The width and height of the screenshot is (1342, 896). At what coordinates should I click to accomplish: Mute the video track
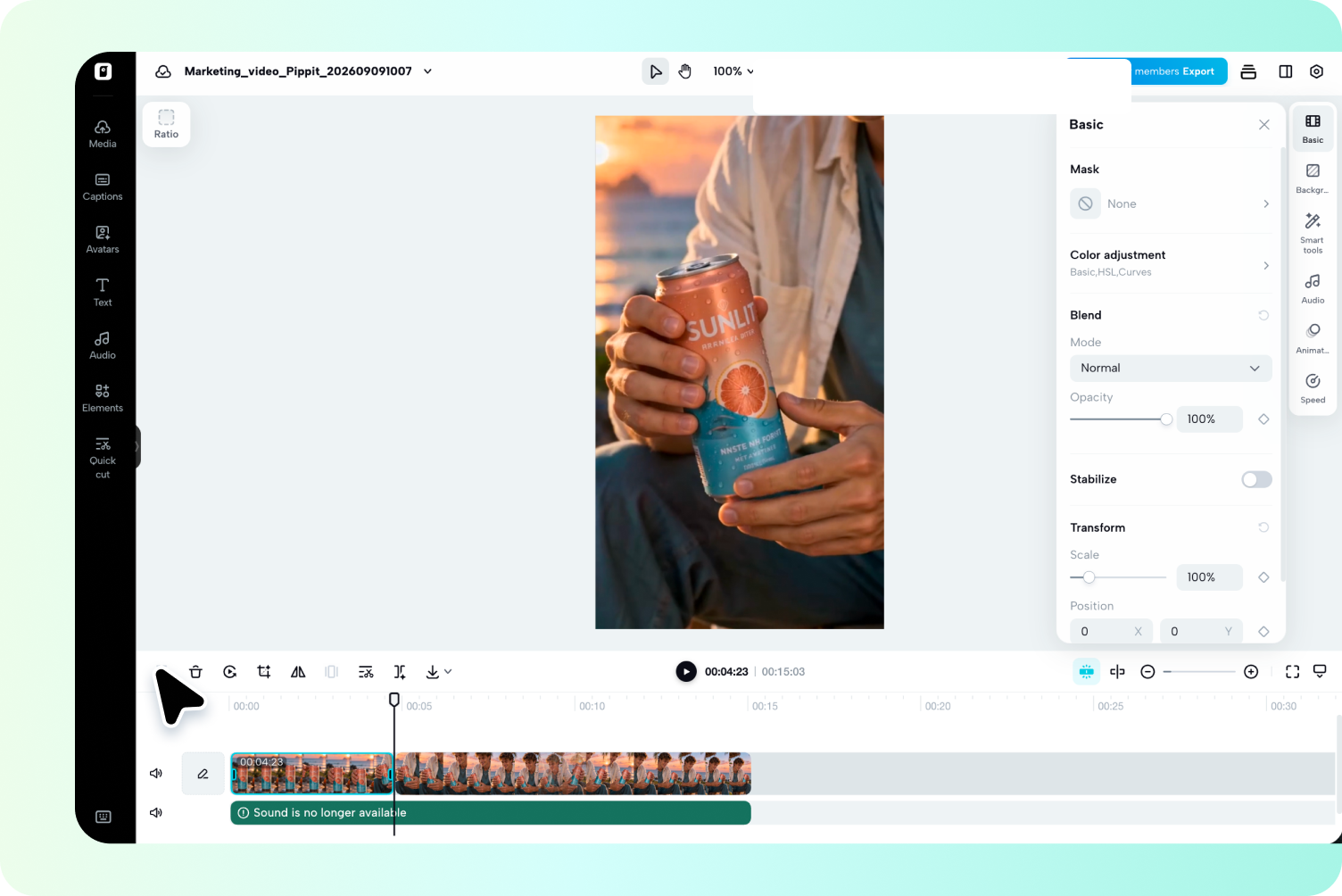(156, 774)
